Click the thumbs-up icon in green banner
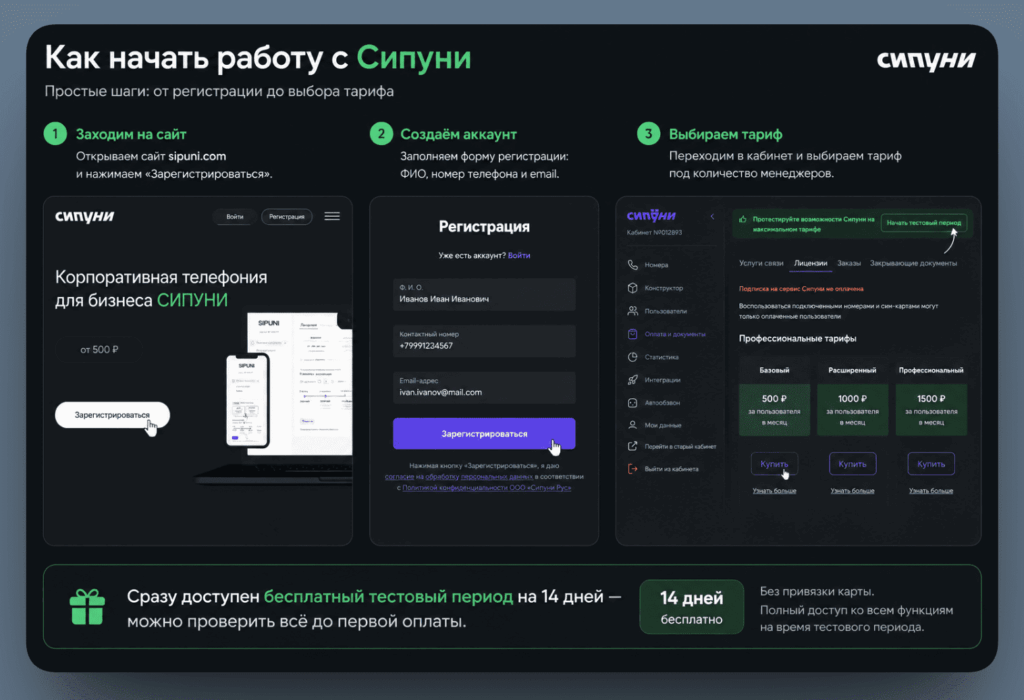 [743, 219]
